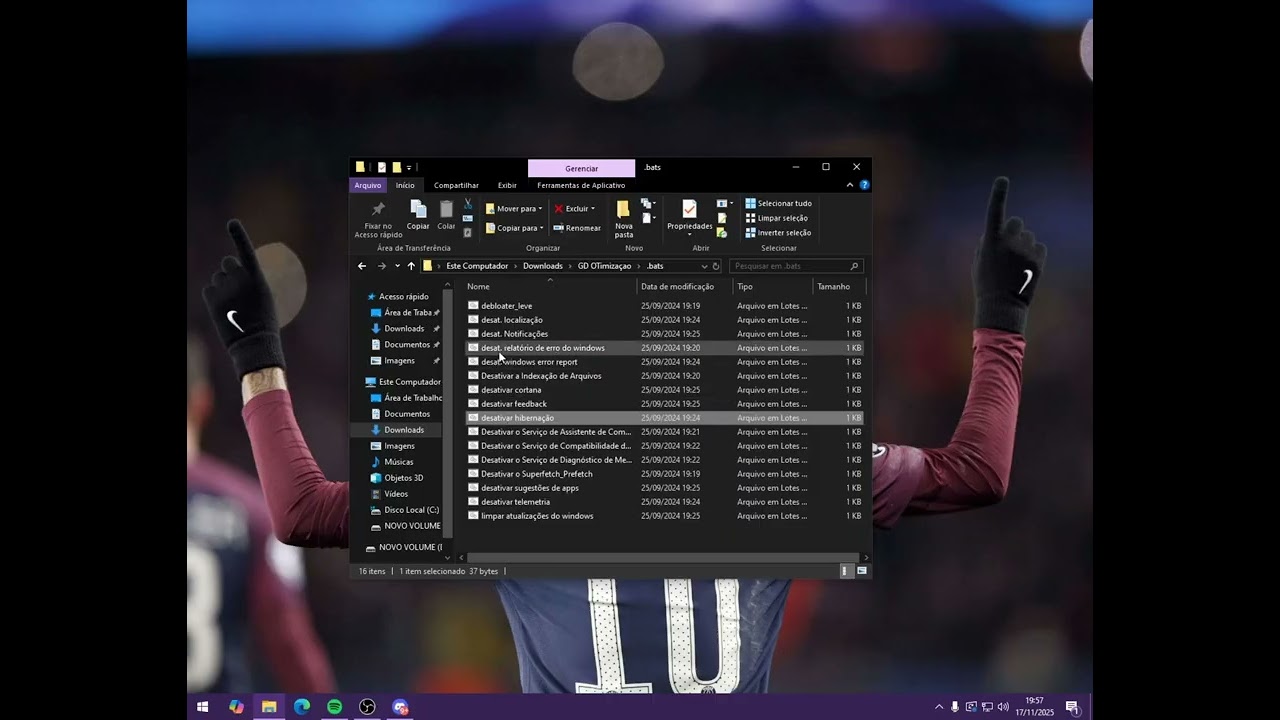
Task: Open the Novo item dropdown in Novo group
Action: 648,204
